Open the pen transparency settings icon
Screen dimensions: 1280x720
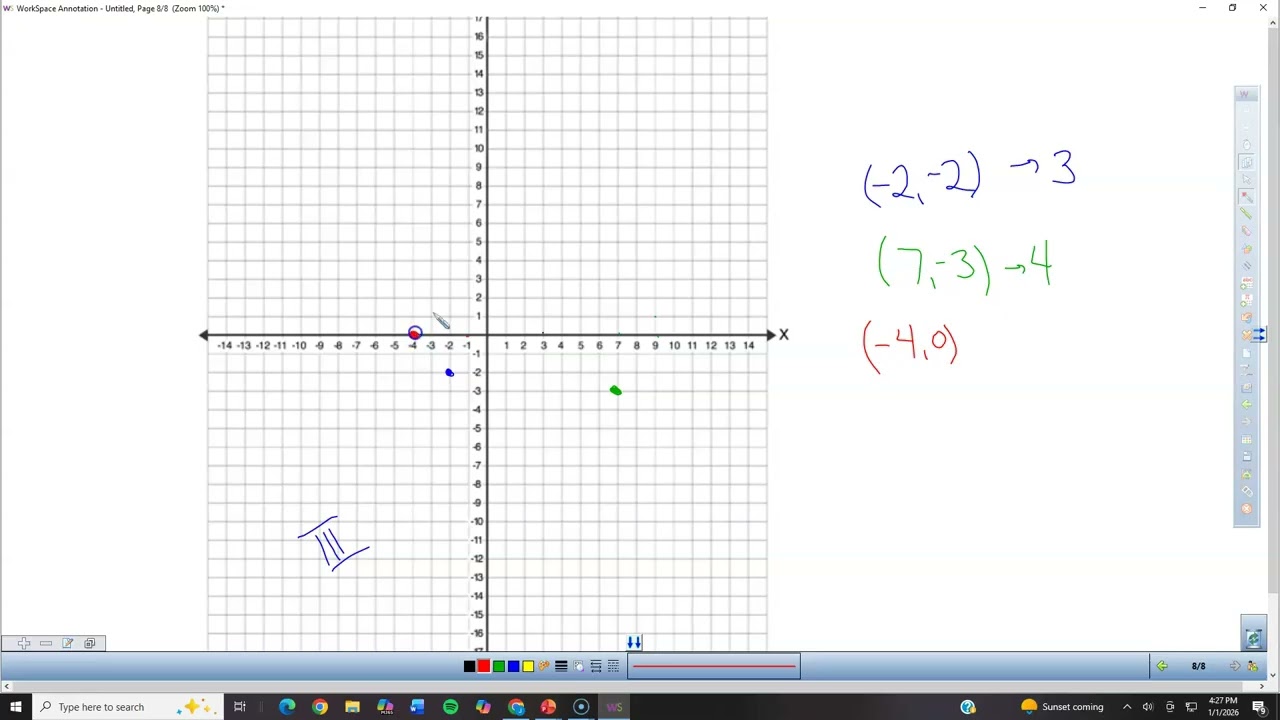tap(579, 666)
